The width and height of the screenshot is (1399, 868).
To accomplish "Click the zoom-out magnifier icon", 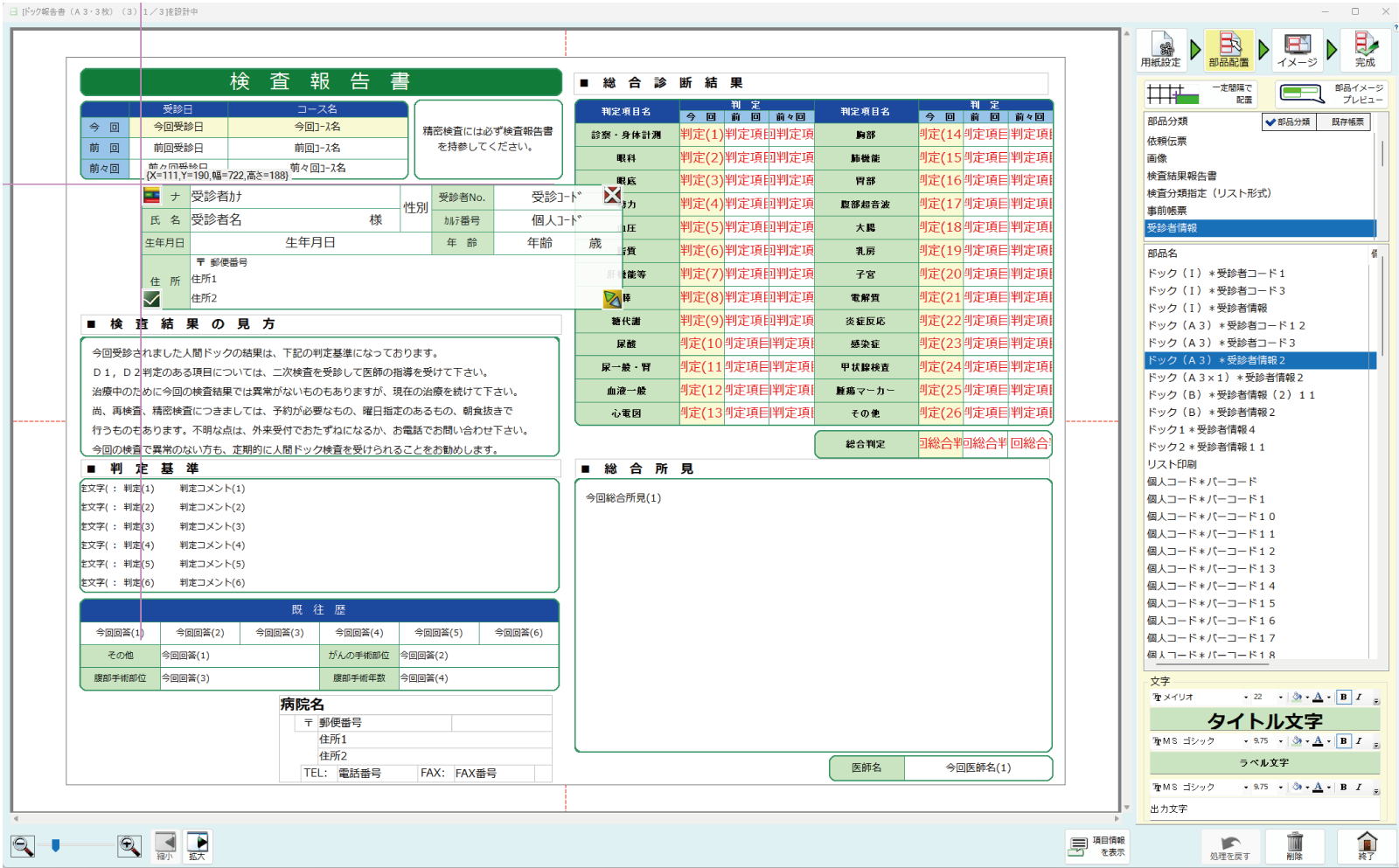I will [24, 845].
